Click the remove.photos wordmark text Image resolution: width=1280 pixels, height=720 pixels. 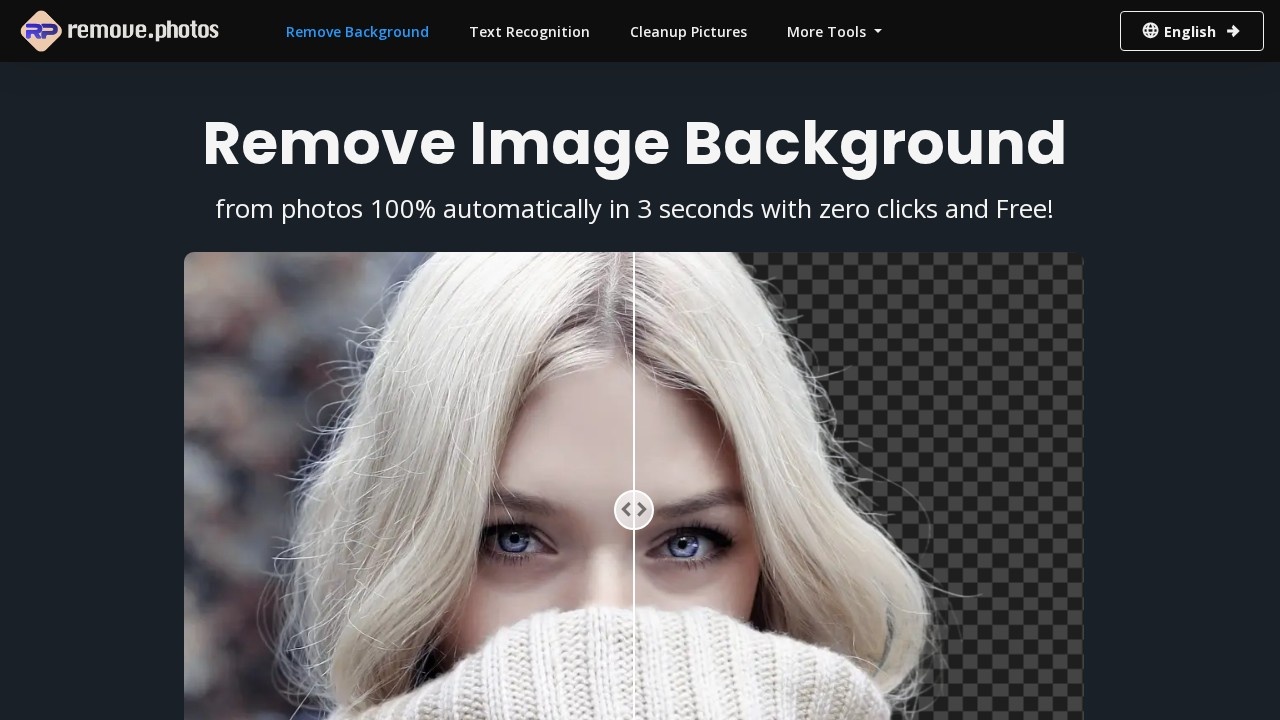(143, 31)
